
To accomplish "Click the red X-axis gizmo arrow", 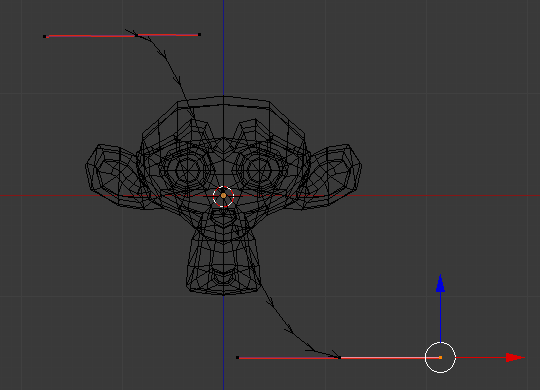I will tap(515, 358).
